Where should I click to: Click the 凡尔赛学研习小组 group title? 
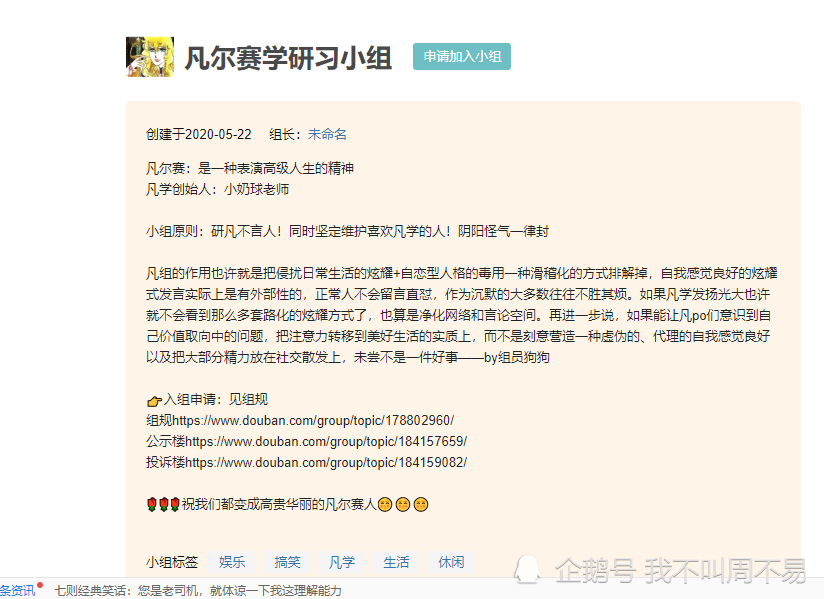[x=288, y=58]
